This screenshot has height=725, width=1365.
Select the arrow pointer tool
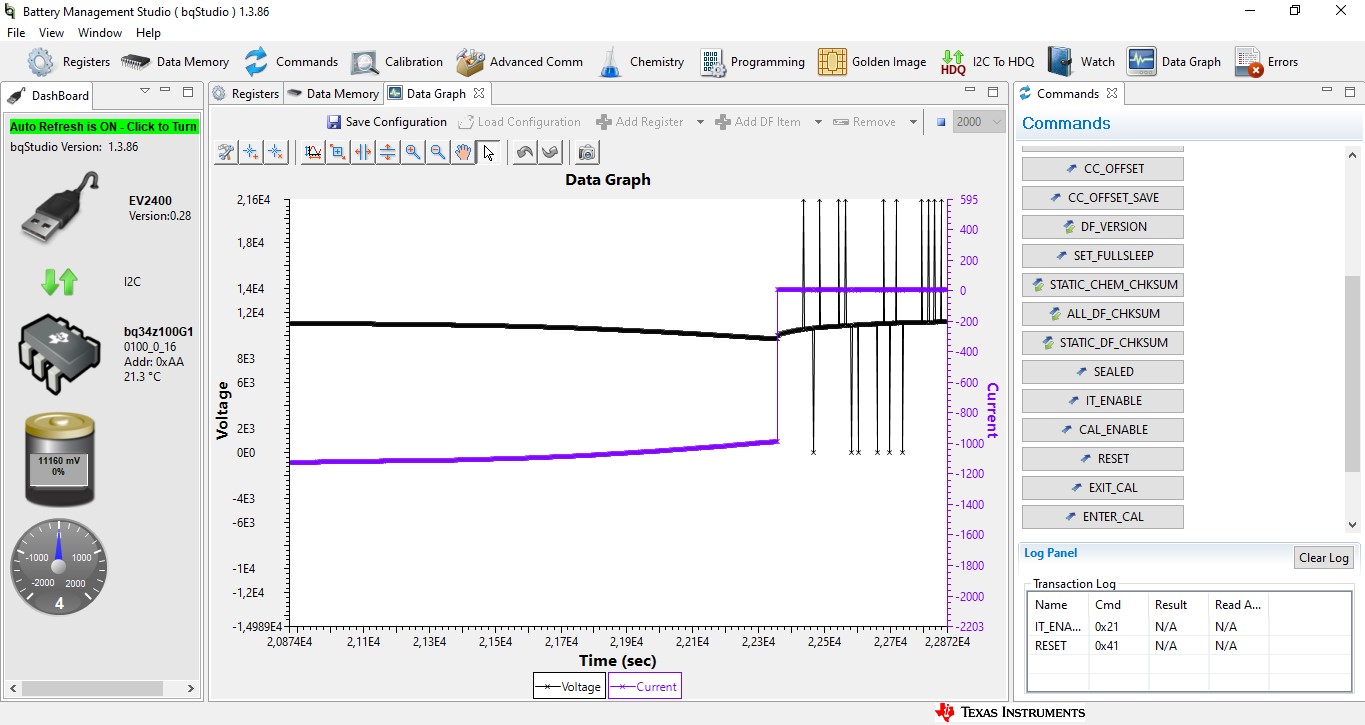coord(488,152)
